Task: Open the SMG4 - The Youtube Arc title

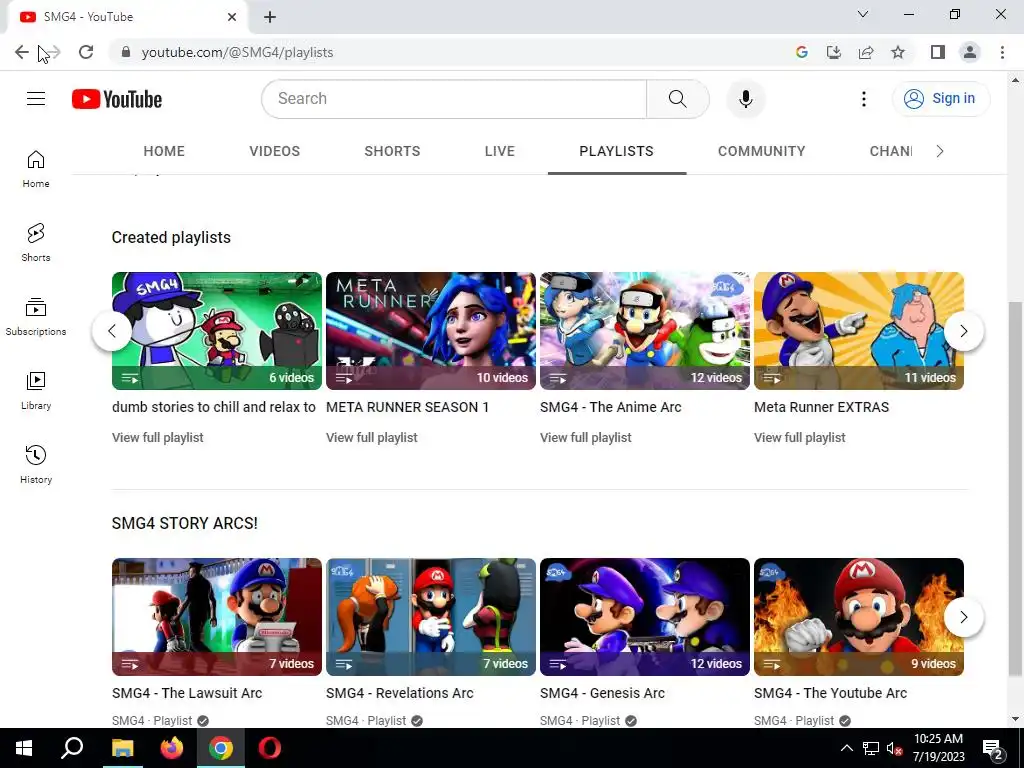Action: click(831, 693)
